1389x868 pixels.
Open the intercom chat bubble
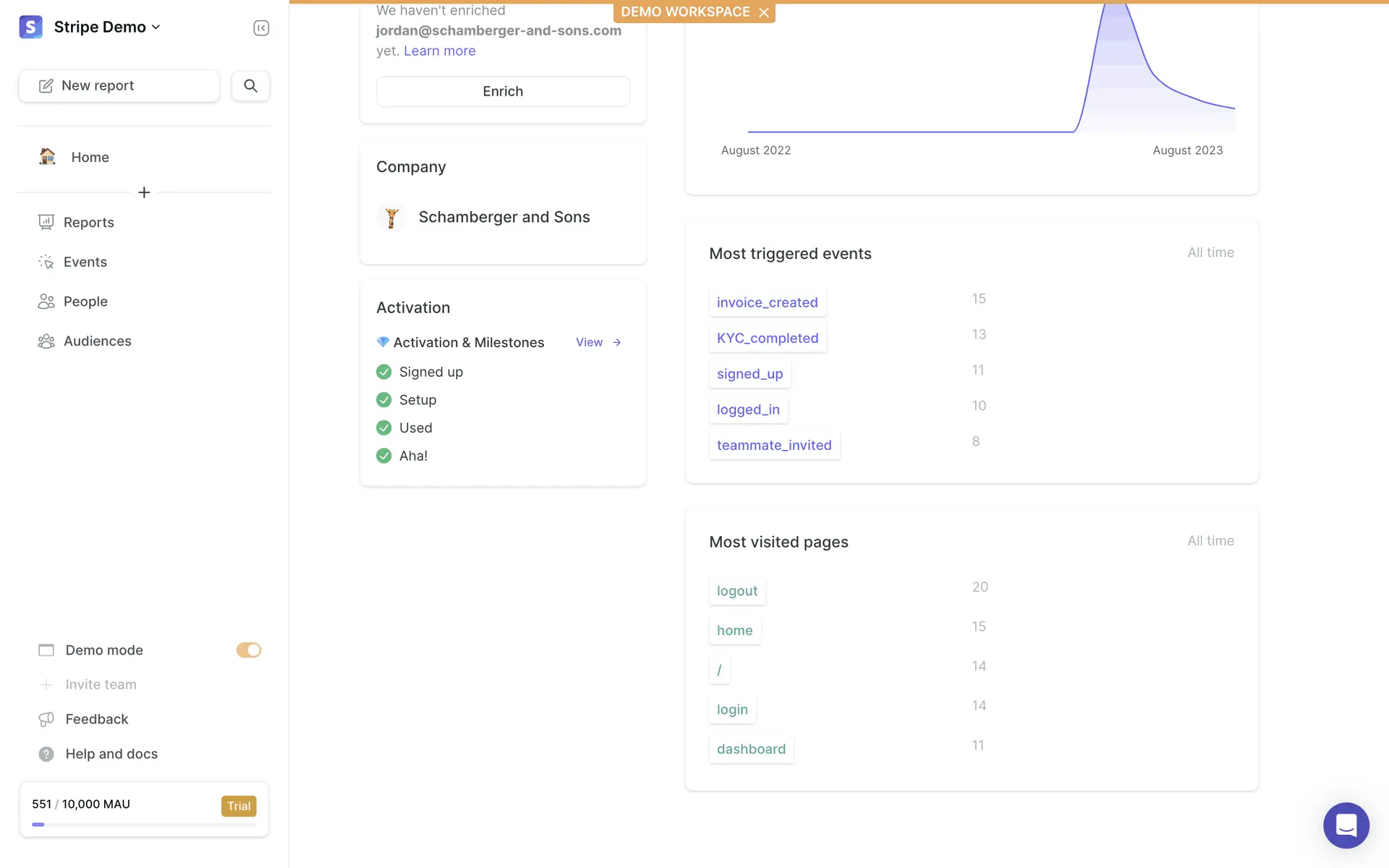pos(1346,825)
